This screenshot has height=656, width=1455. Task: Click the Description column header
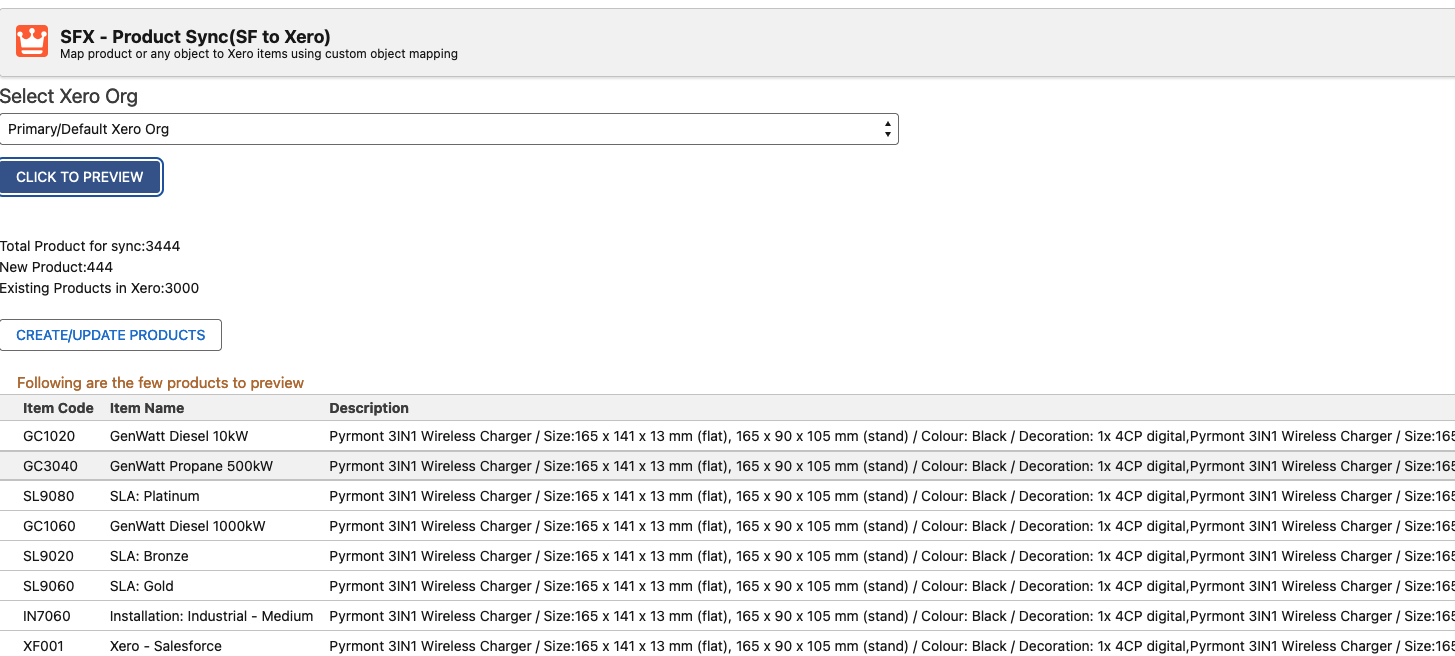pos(369,408)
